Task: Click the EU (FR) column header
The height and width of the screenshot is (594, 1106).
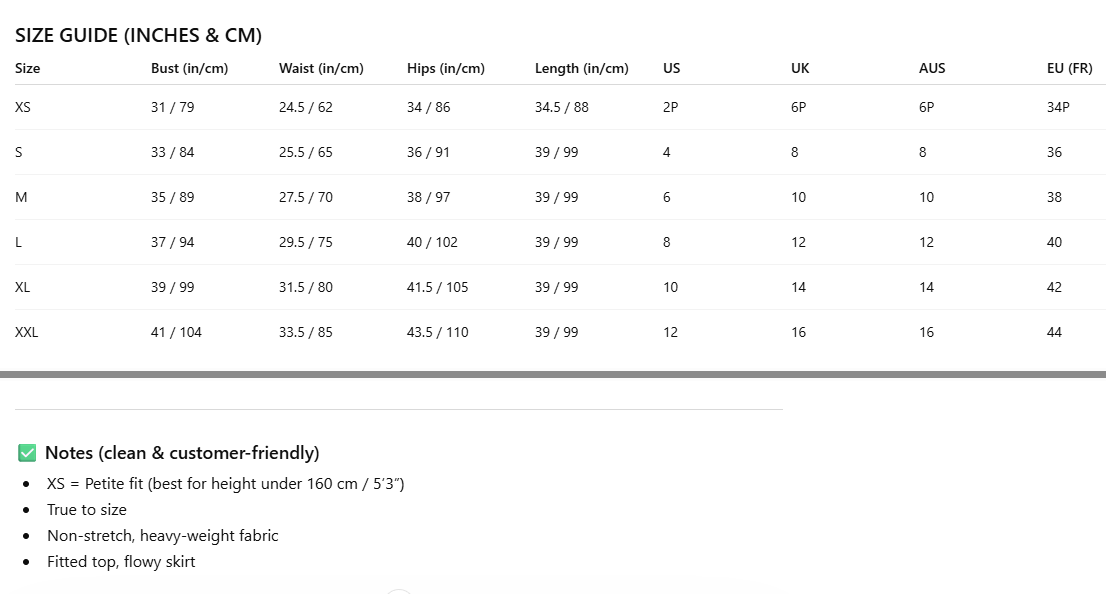Action: pos(1069,68)
